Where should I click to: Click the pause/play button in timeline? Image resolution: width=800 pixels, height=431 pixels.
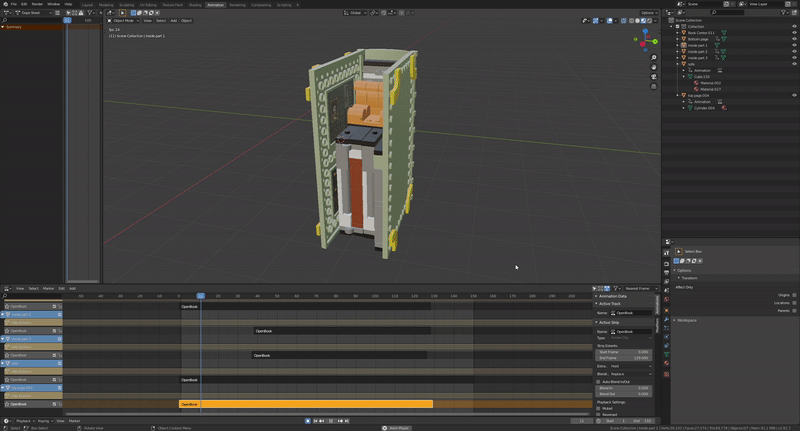click(x=331, y=421)
